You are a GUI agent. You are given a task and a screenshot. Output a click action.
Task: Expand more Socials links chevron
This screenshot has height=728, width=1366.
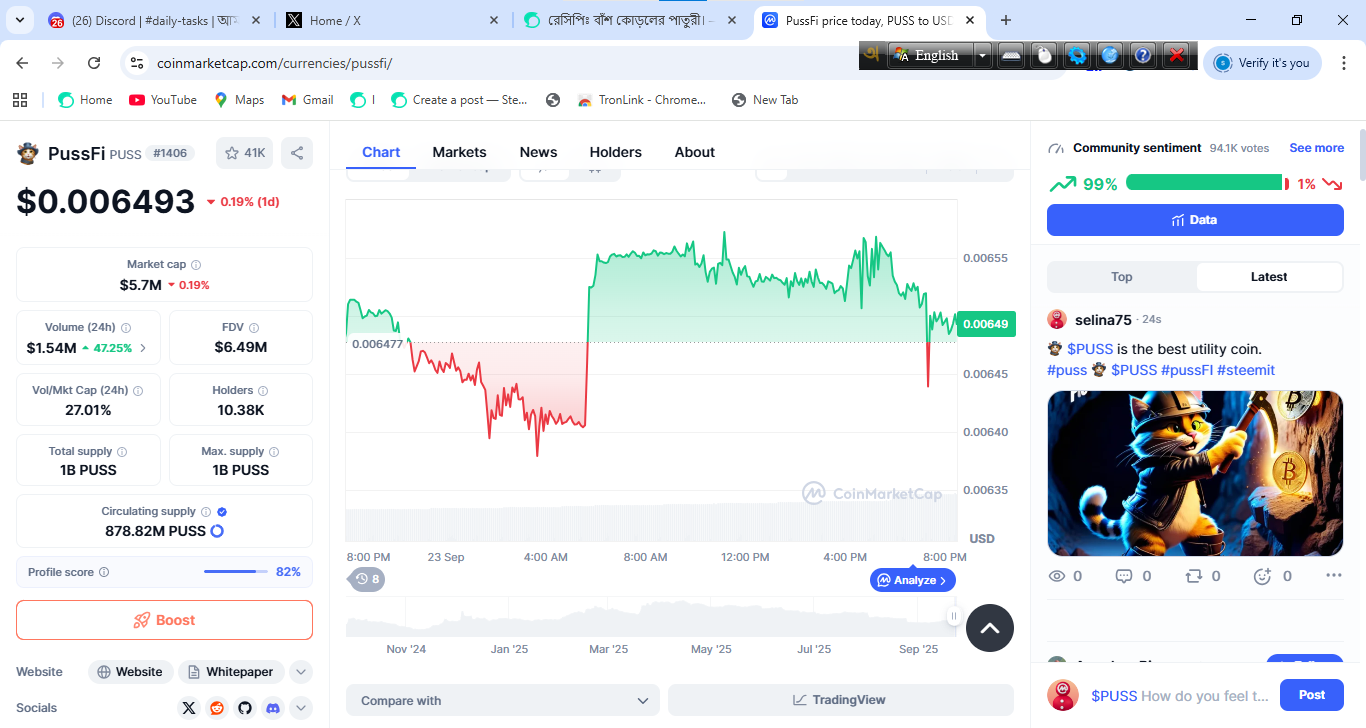301,708
